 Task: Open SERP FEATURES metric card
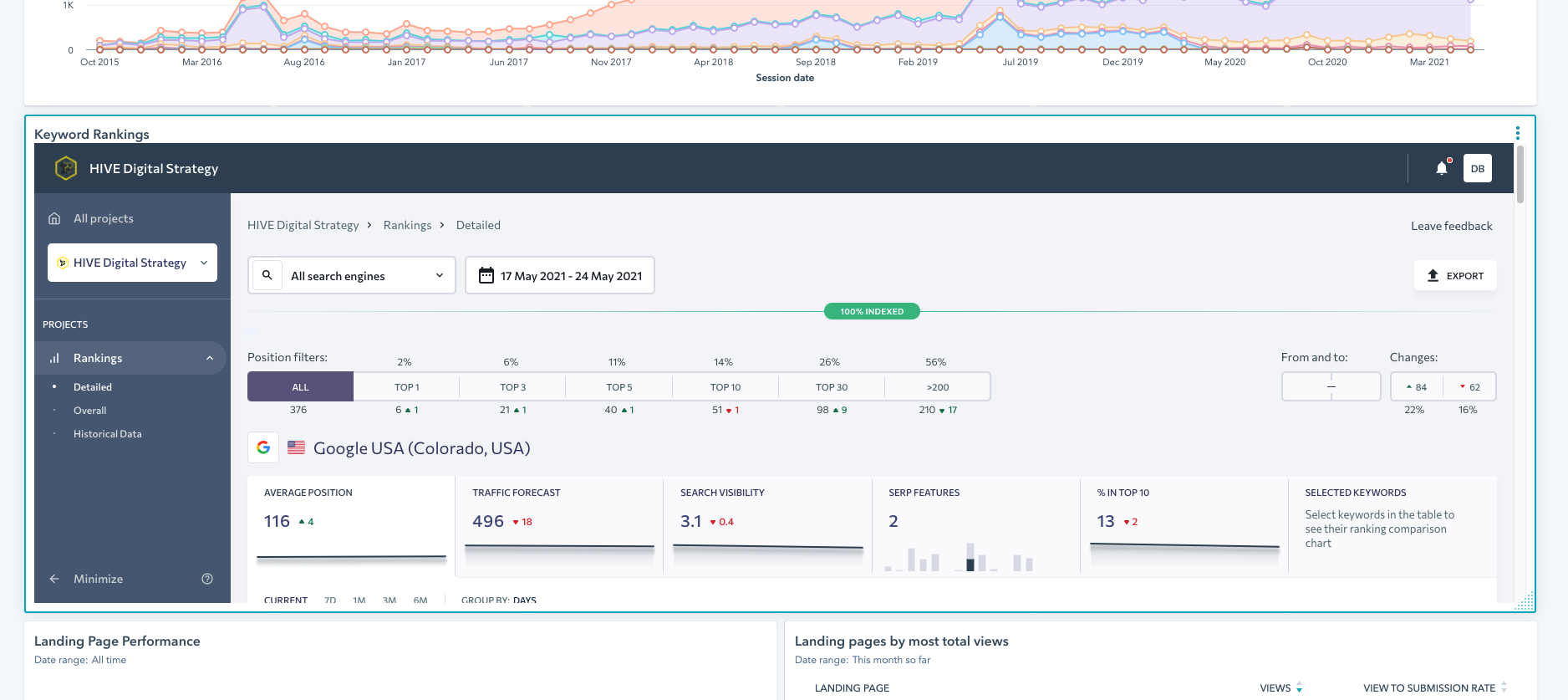click(x=975, y=525)
